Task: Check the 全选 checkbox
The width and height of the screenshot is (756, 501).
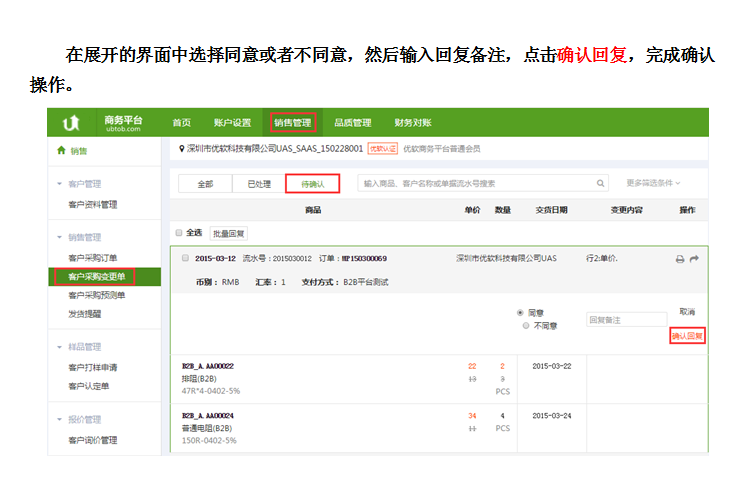Action: coord(179,232)
